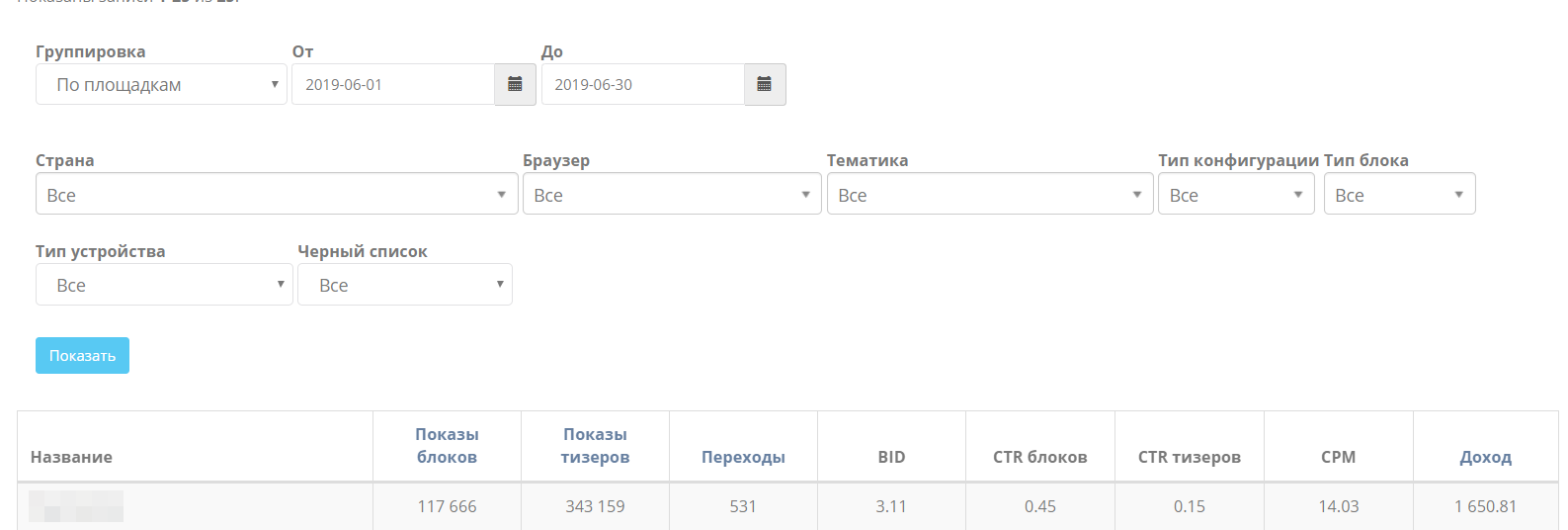Sort by Показы блоков column
The height and width of the screenshot is (530, 1568).
447,446
